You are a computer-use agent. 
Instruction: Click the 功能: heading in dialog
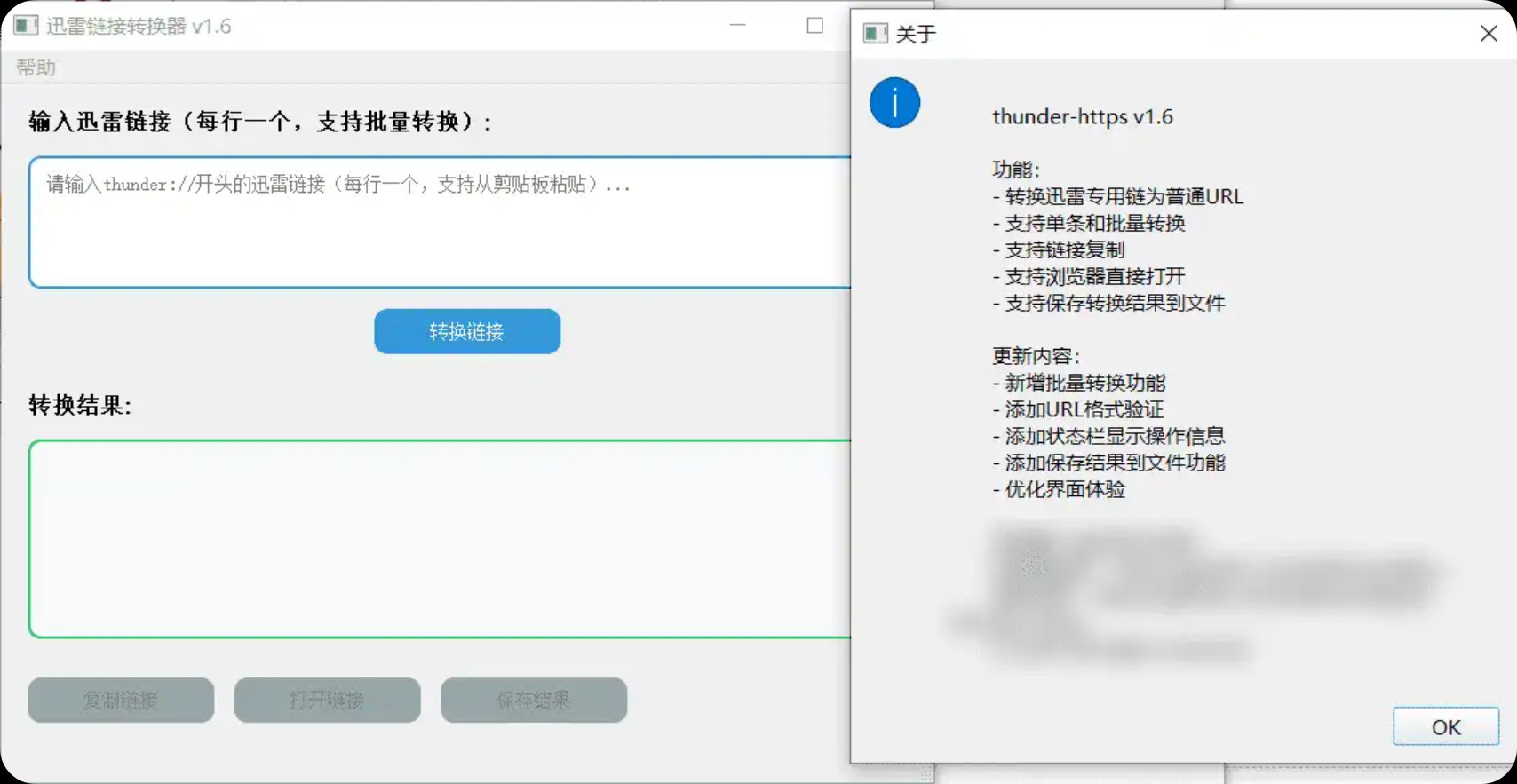click(1016, 170)
